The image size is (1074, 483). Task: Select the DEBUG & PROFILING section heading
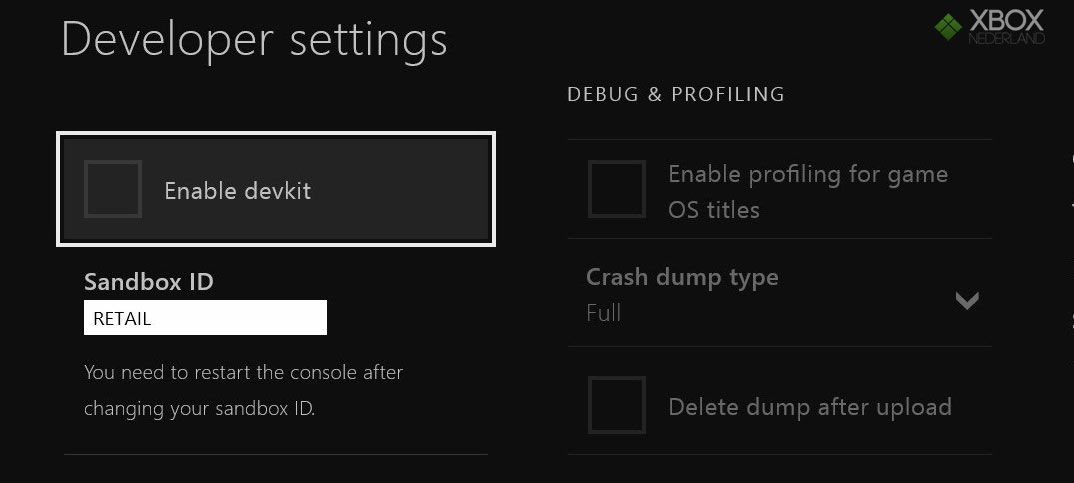(676, 94)
